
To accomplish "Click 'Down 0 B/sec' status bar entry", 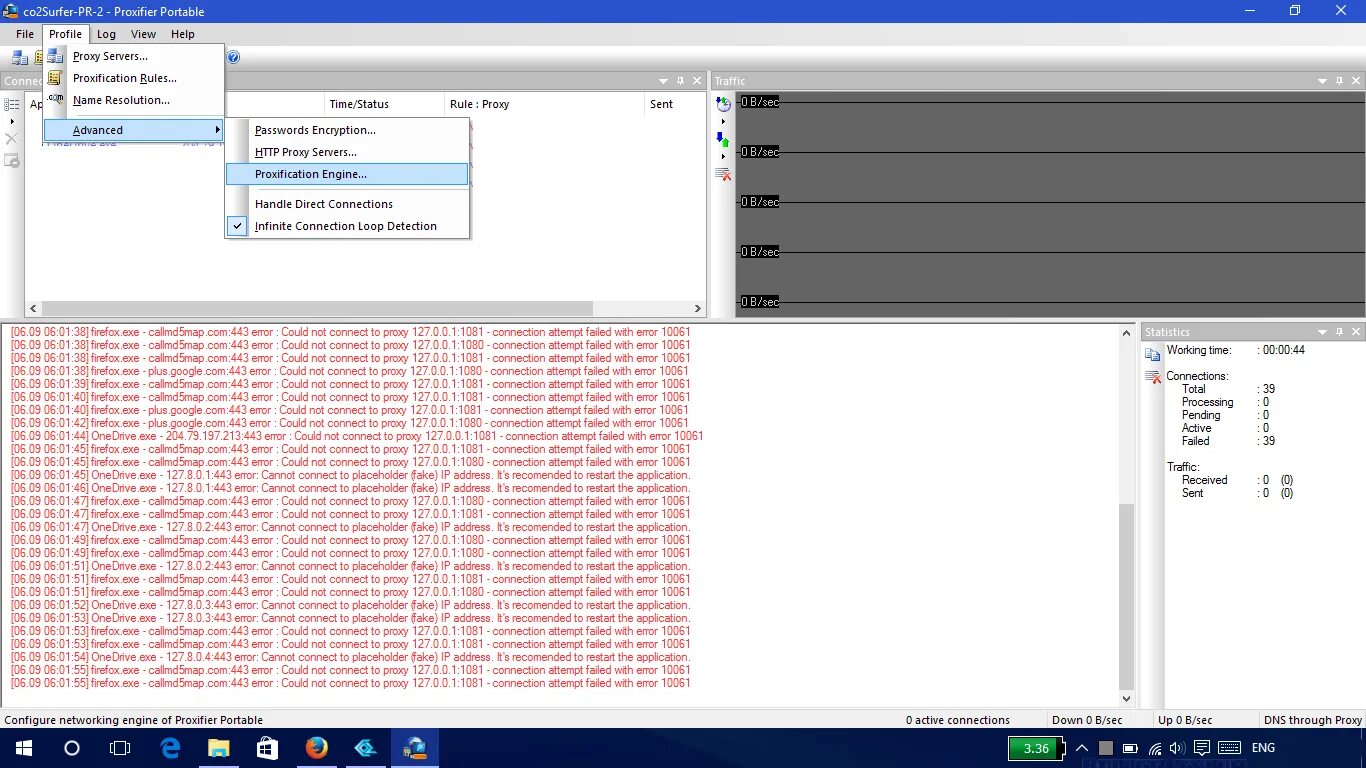I will click(x=1087, y=720).
